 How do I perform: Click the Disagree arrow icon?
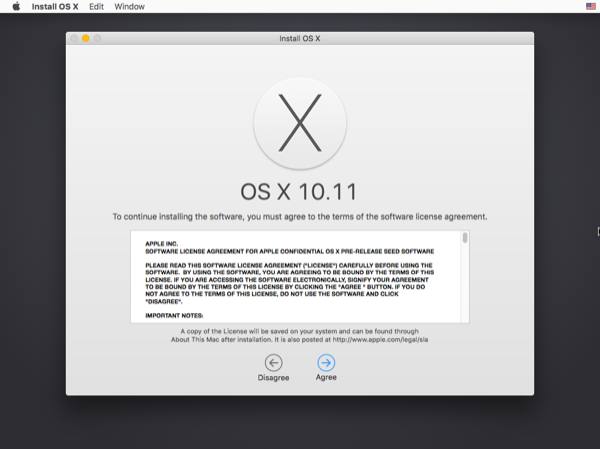click(x=273, y=362)
